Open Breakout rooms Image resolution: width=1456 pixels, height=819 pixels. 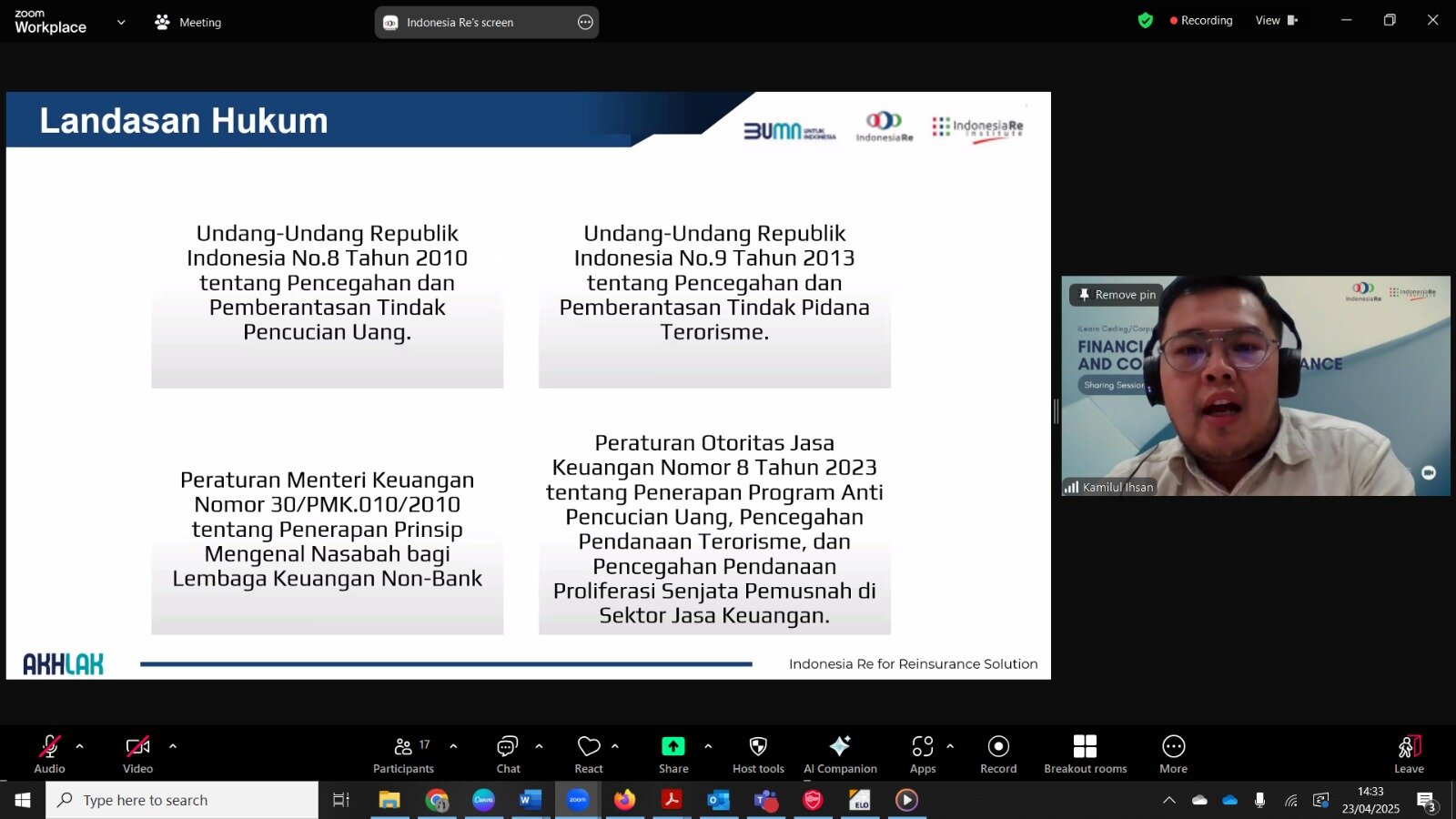pos(1085,753)
